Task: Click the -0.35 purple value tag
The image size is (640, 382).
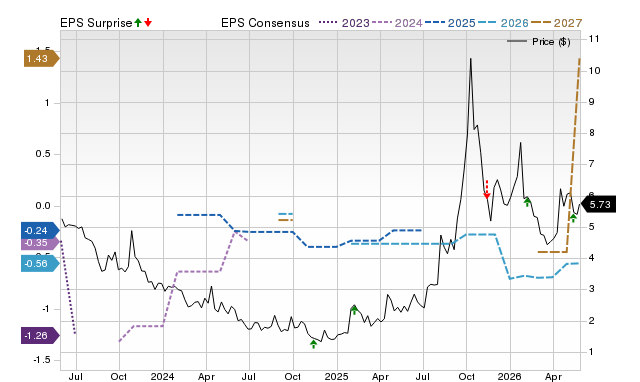Action: pyautogui.click(x=40, y=243)
